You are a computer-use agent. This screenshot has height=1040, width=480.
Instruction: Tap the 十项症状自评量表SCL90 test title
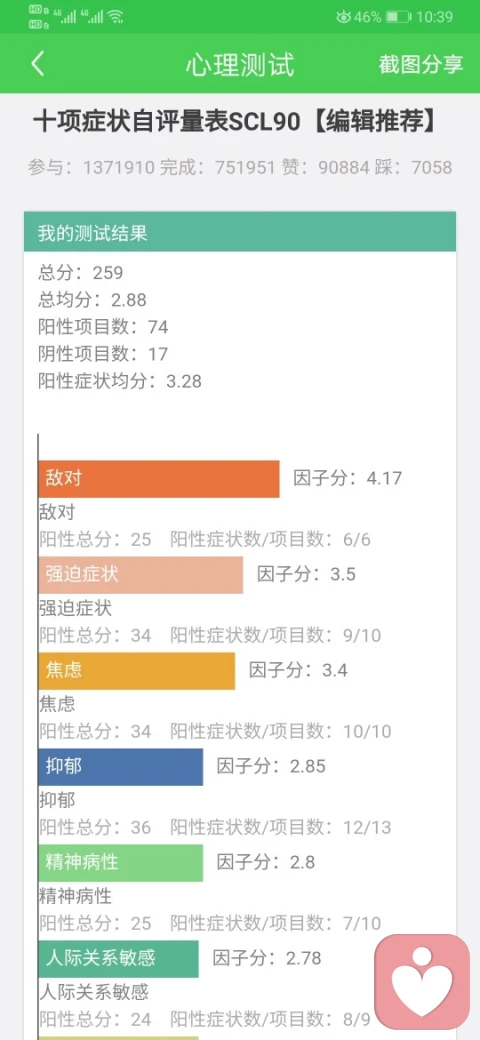click(x=235, y=123)
